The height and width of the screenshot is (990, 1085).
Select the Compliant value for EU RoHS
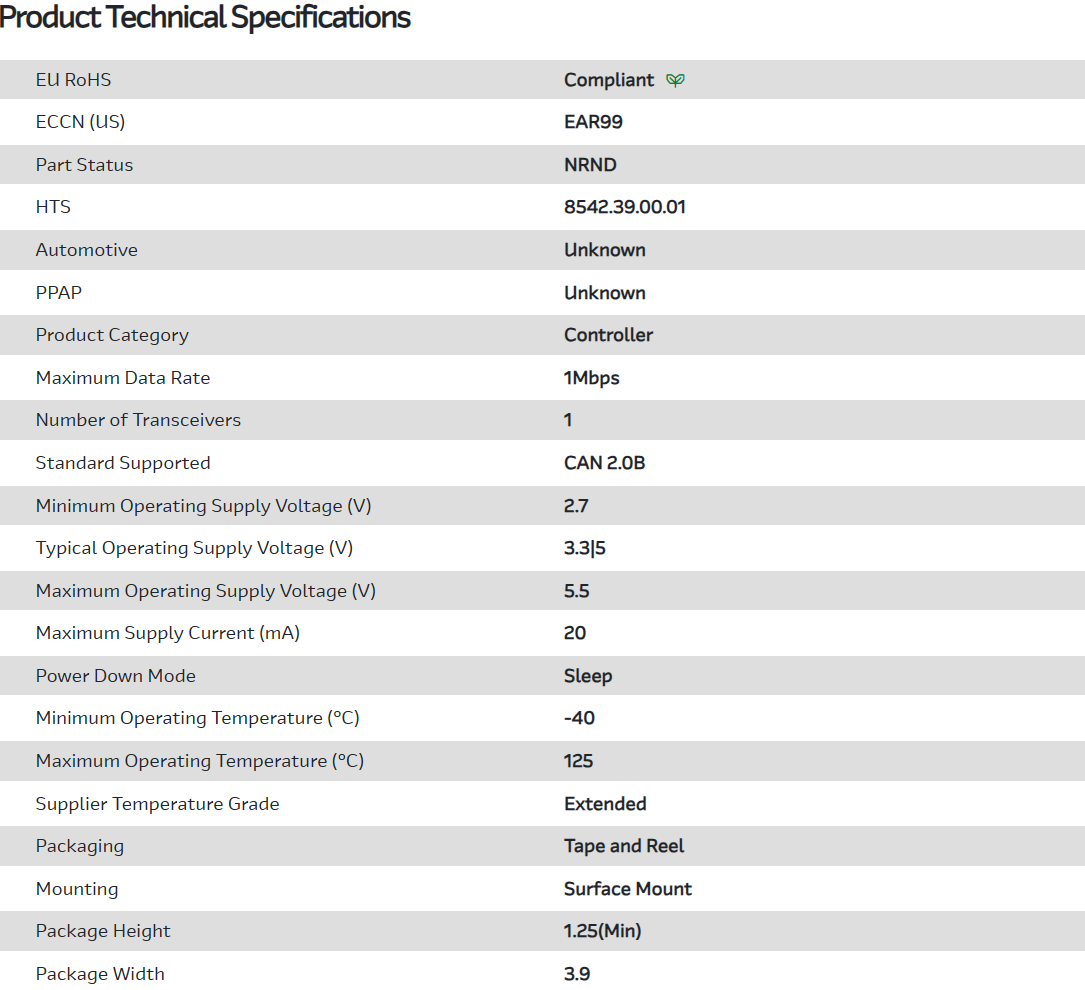[x=608, y=80]
